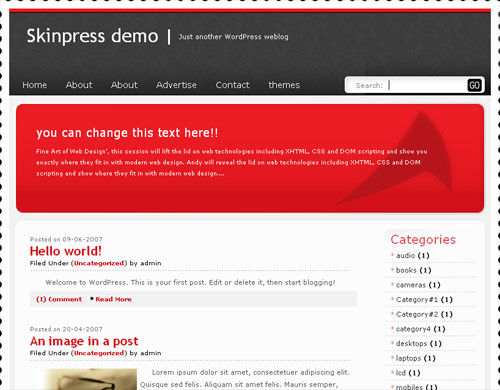The image size is (500, 390).
Task: Select the audio category
Action: coord(405,256)
